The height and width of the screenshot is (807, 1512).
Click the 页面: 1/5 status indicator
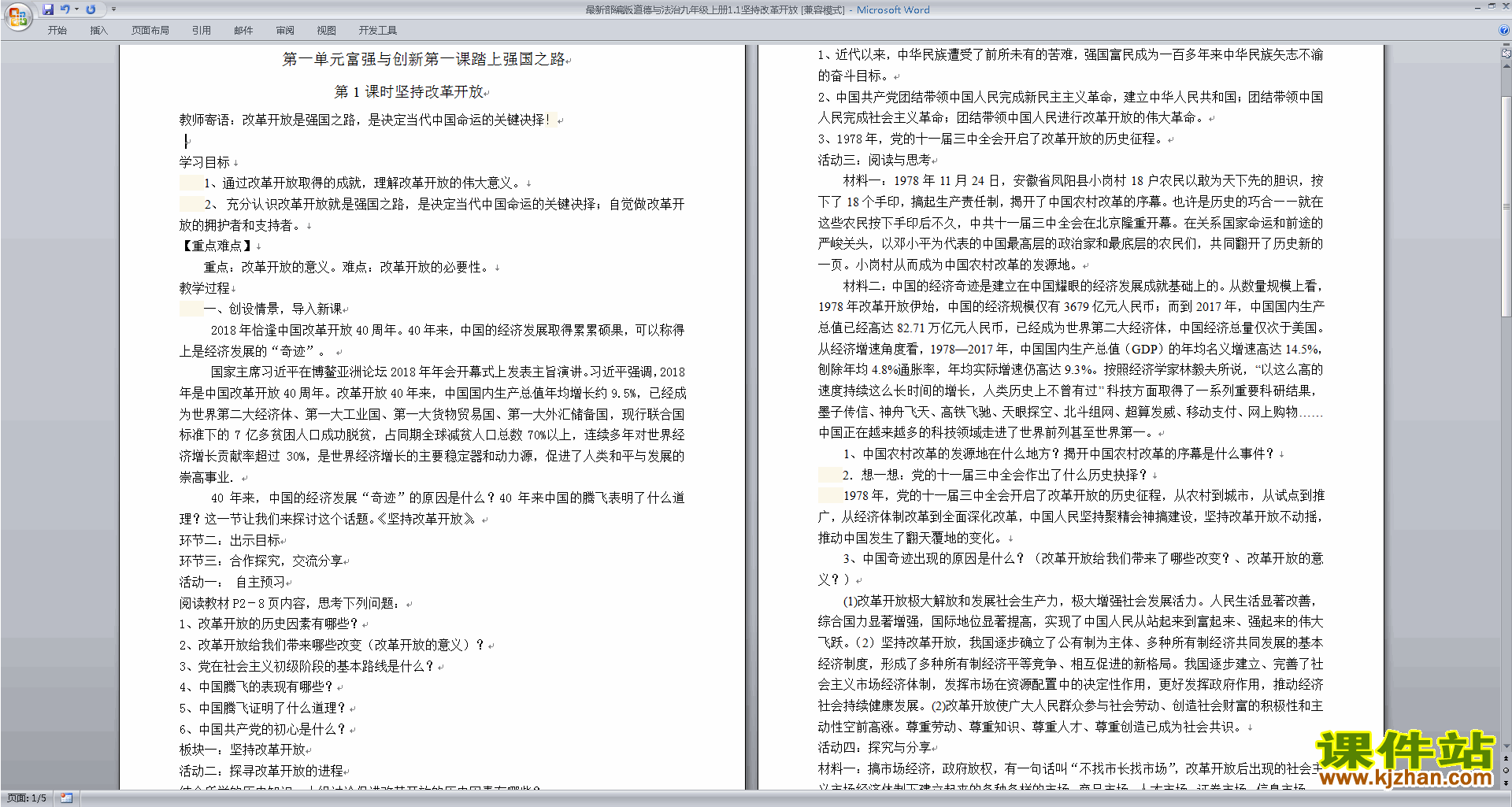pos(27,798)
